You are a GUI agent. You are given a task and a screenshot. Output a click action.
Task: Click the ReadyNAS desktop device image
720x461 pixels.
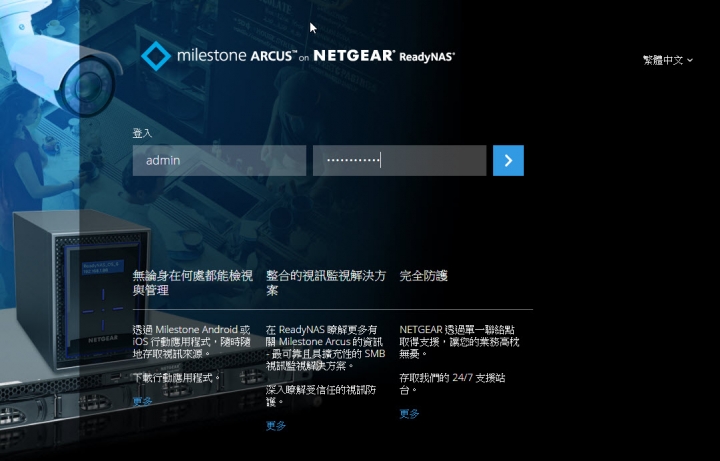[x=82, y=289]
